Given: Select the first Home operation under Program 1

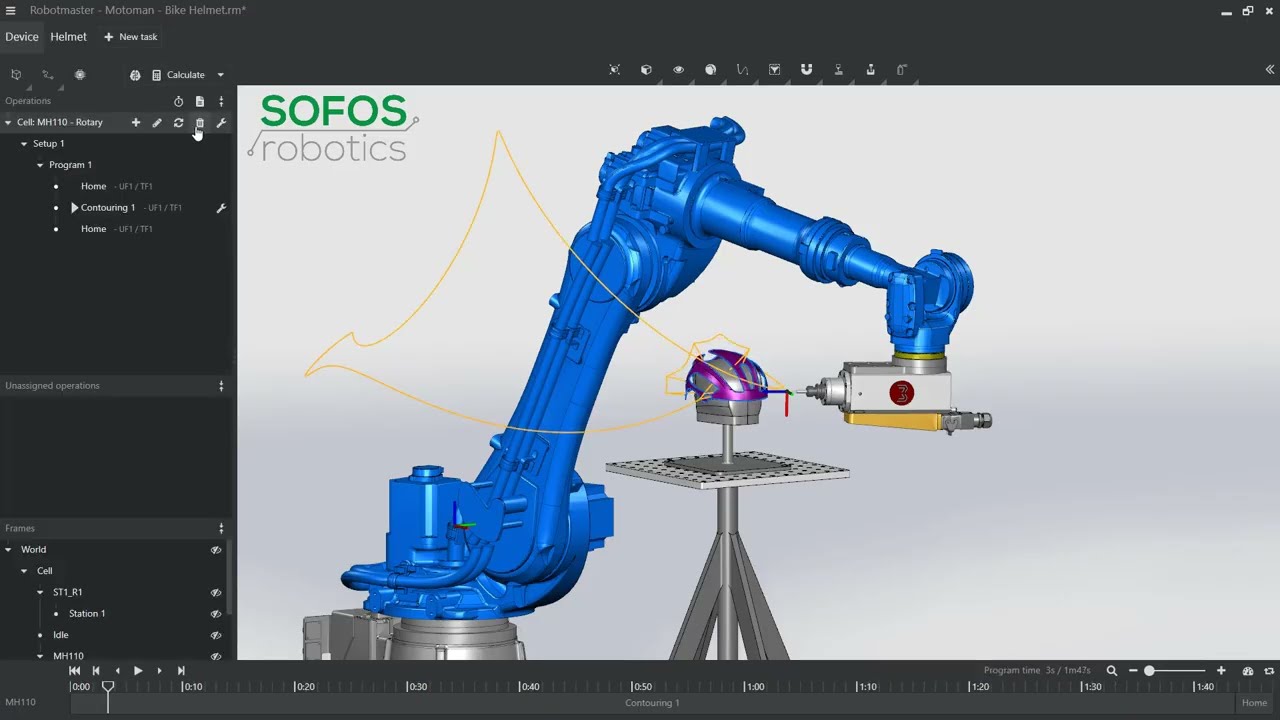Looking at the screenshot, I should click(94, 187).
